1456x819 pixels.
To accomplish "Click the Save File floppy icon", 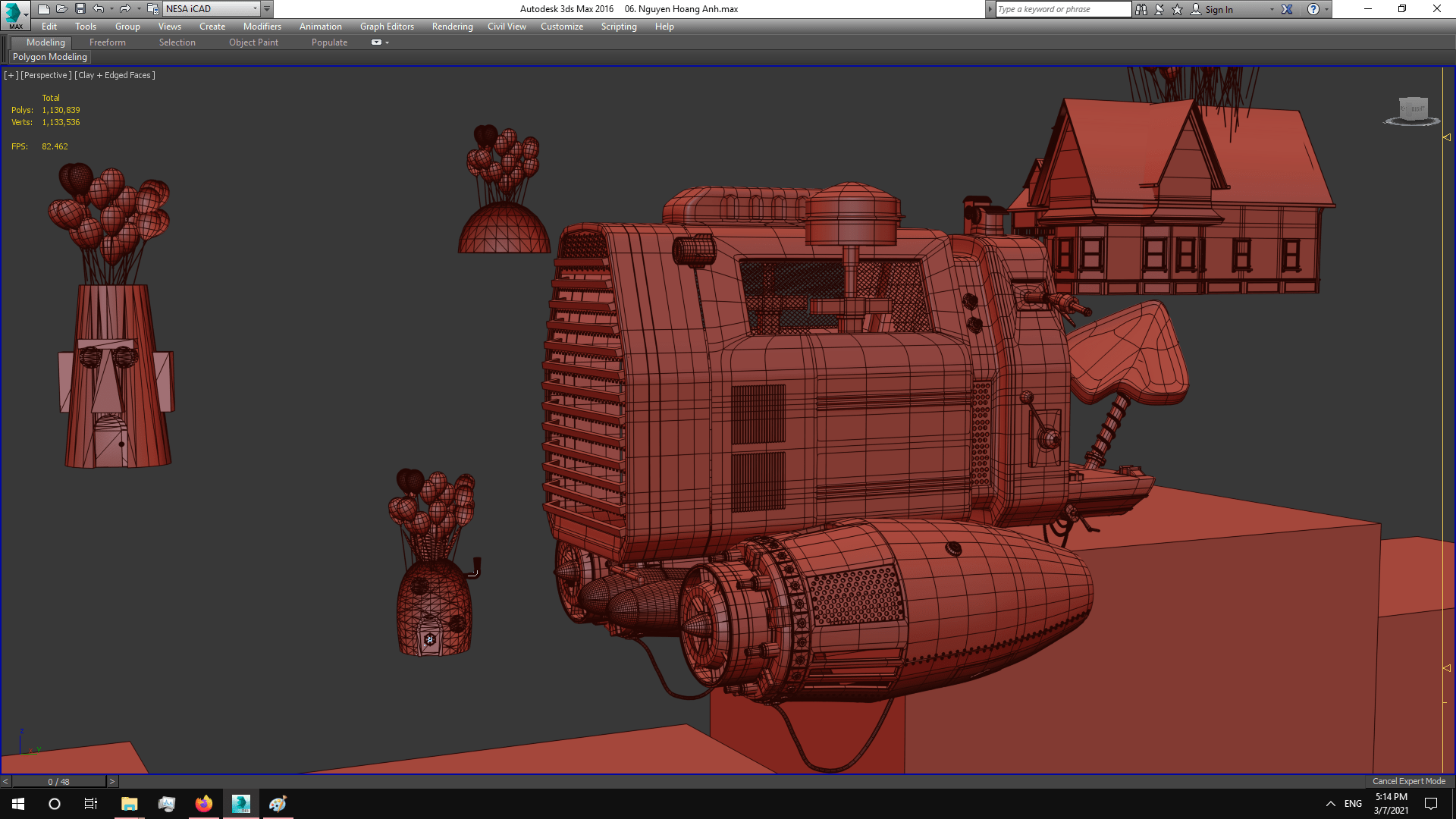I will click(80, 9).
